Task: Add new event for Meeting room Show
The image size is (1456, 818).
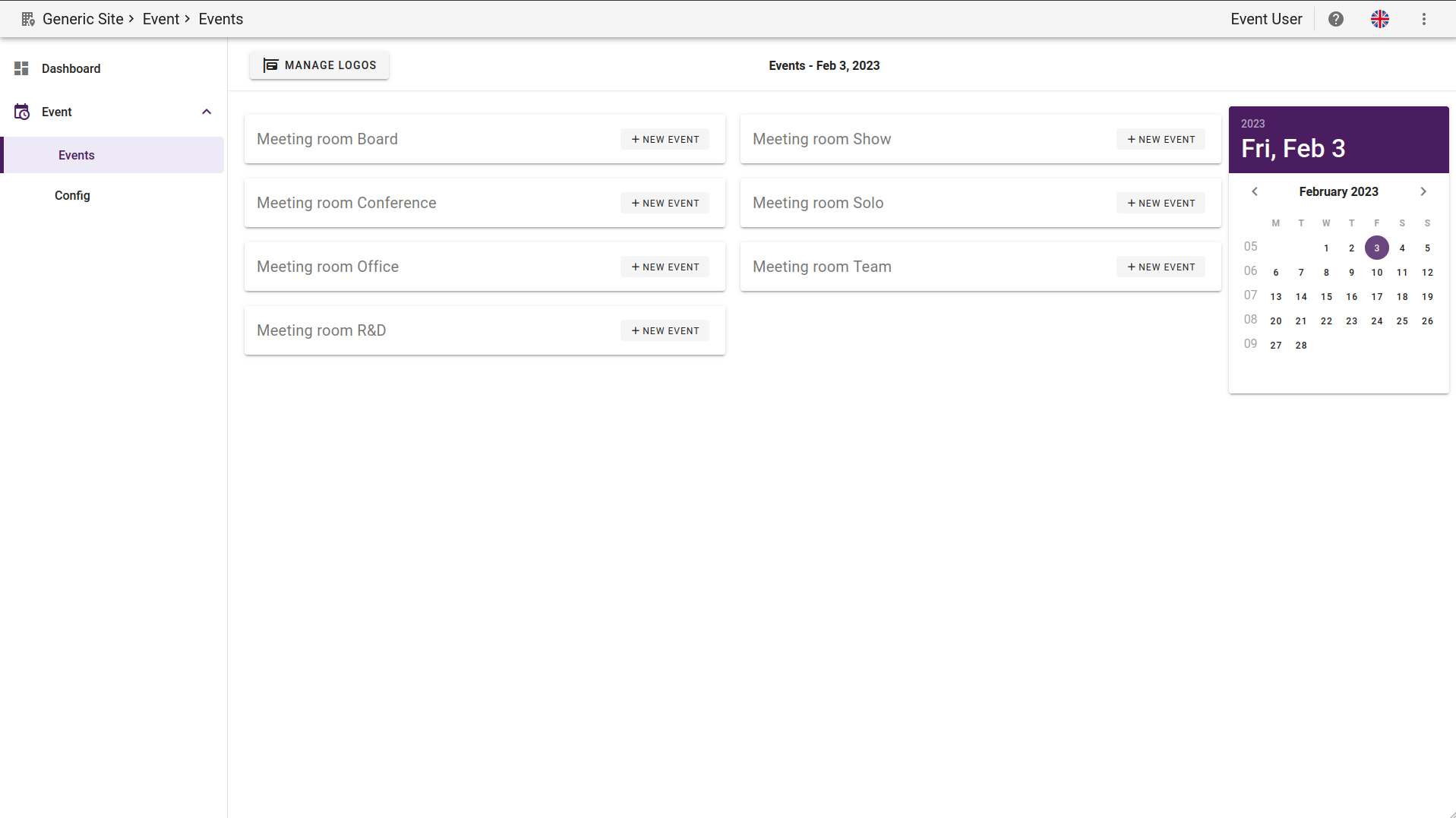Action: [x=1161, y=139]
